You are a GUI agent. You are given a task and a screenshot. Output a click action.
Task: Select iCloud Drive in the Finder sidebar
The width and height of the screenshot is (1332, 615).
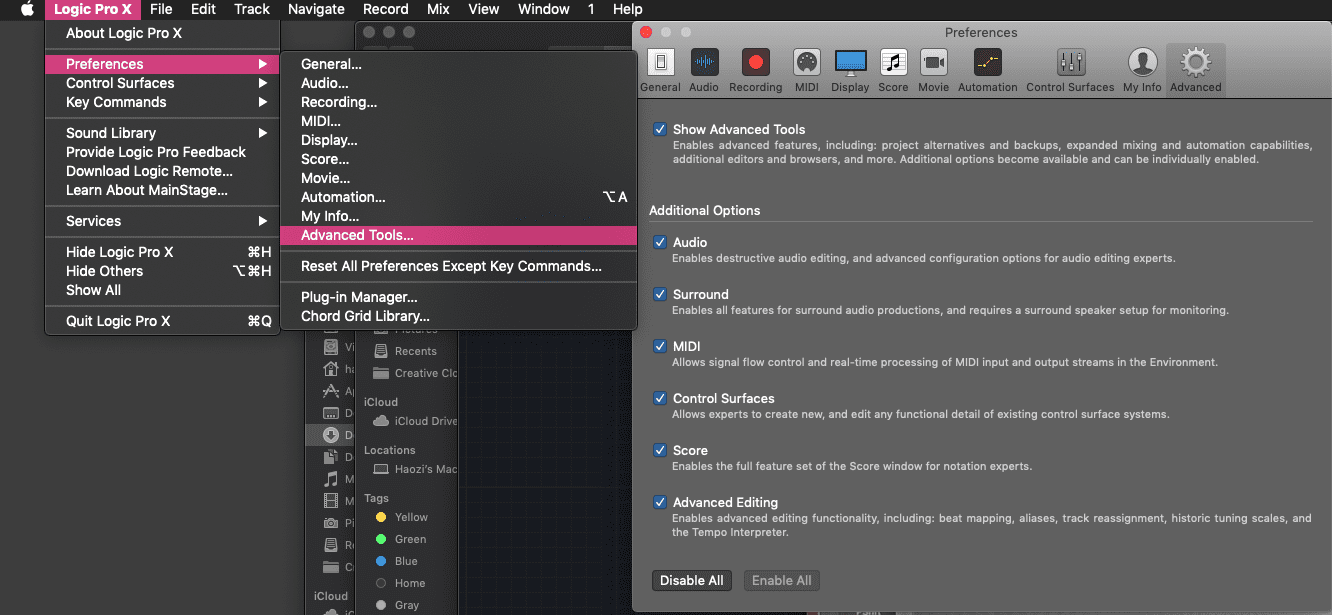tap(414, 421)
